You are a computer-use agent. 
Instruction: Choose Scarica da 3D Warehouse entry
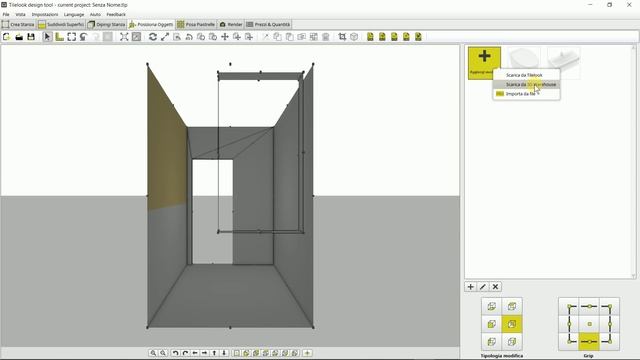527,84
